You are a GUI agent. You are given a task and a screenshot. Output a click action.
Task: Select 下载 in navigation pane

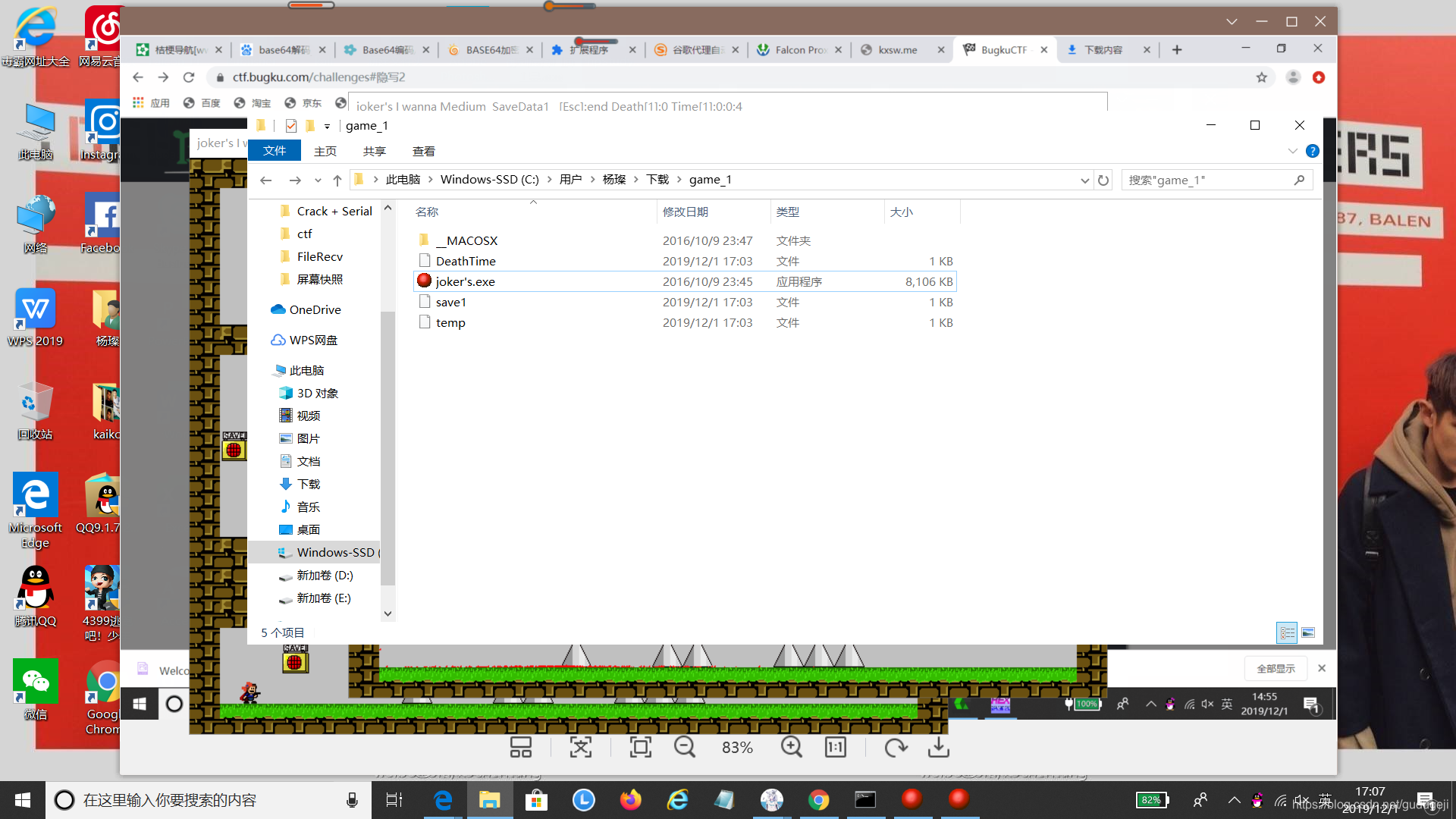[300, 484]
